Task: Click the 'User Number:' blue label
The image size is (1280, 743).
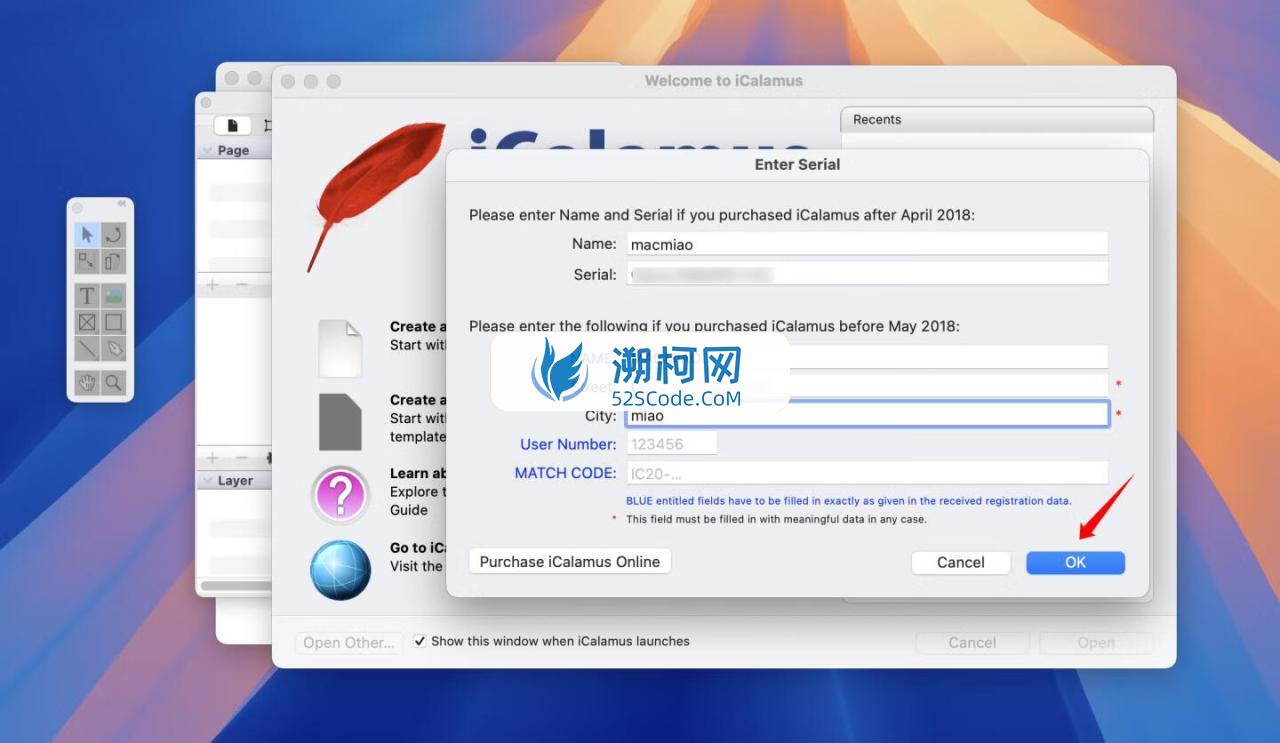Action: 568,444
